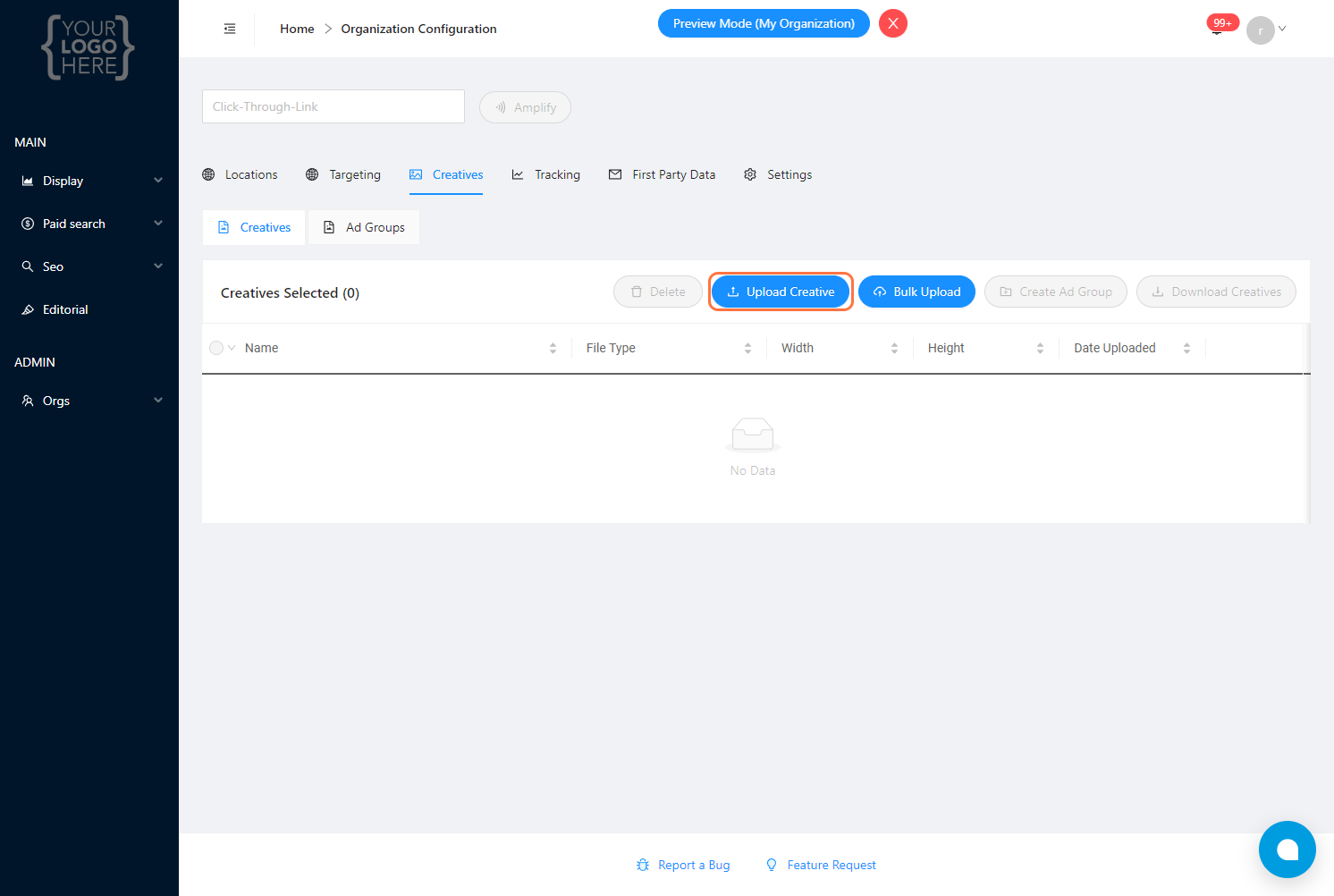Open the user account dropdown arrow
Viewport: 1334px width, 896px height.
click(x=1282, y=29)
